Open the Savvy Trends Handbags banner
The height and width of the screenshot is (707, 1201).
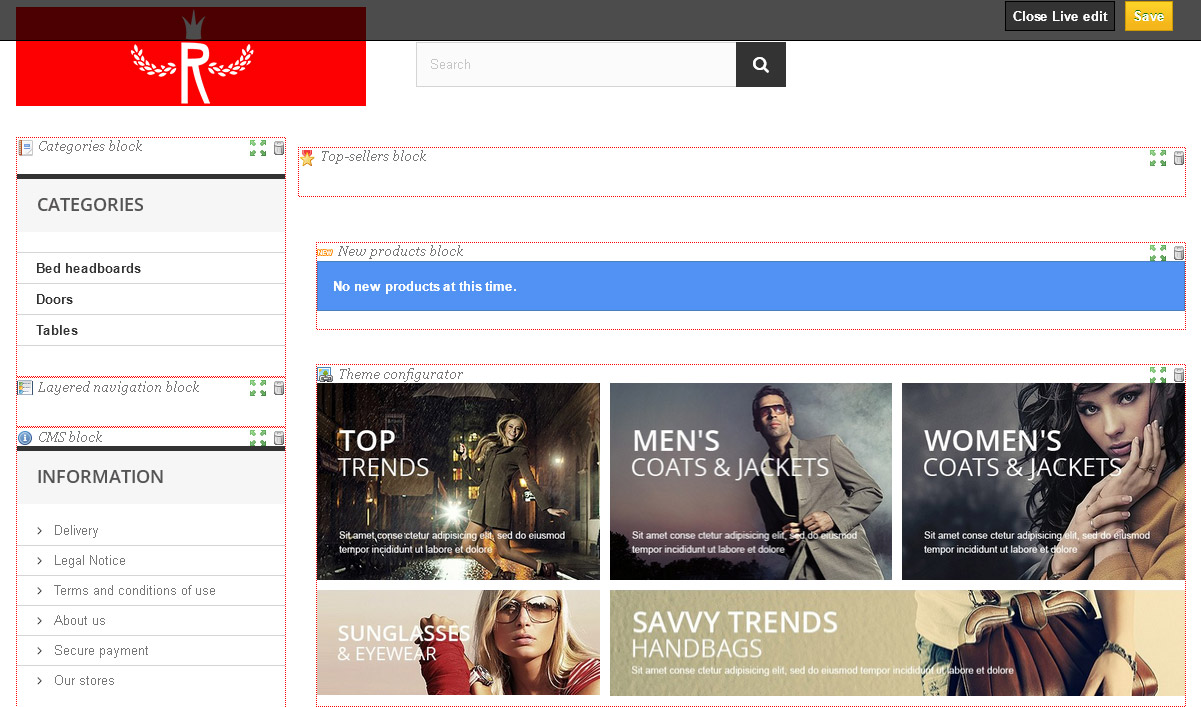(x=897, y=643)
